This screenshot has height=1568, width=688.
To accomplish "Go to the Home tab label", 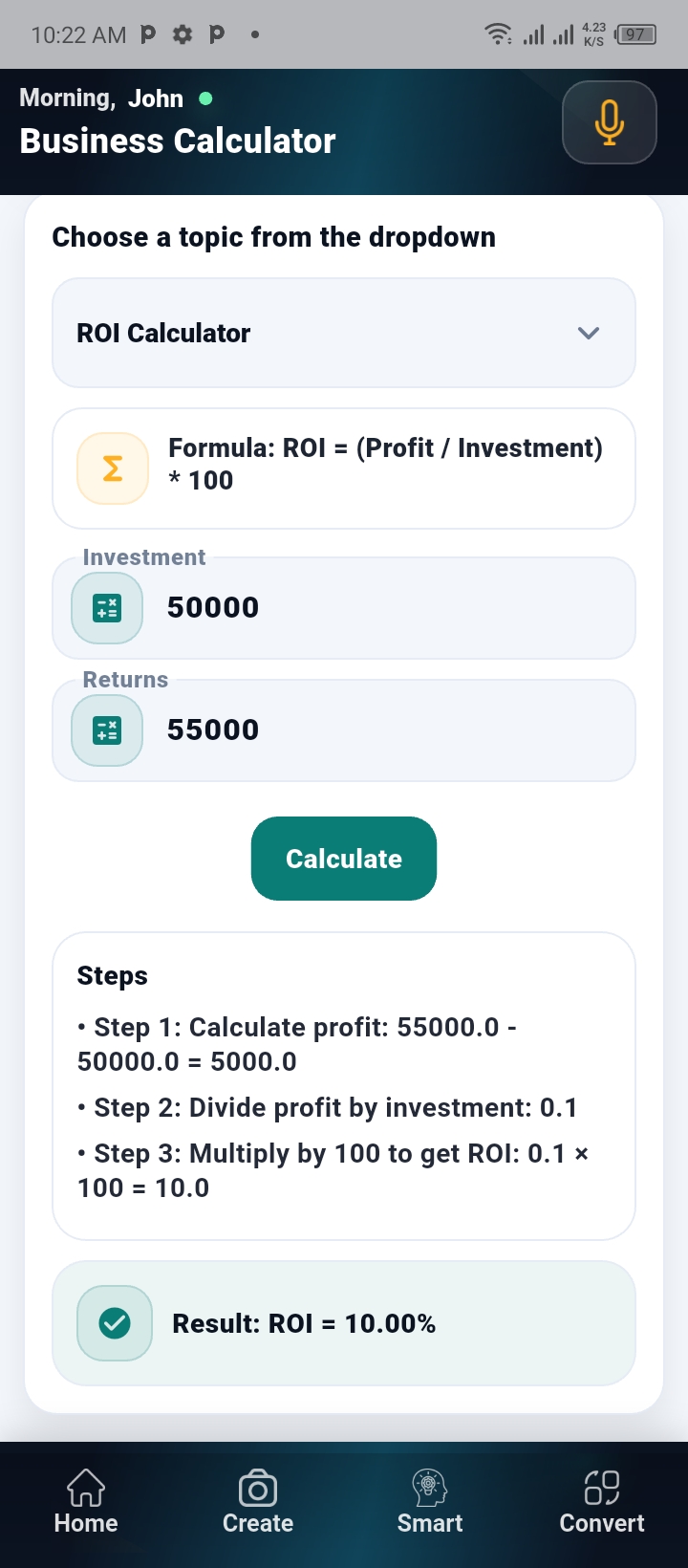I will (x=86, y=1523).
